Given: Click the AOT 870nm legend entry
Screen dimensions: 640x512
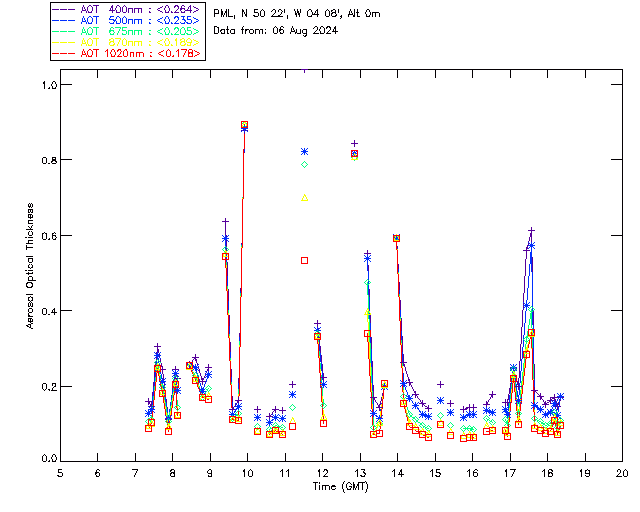Looking at the screenshot, I should pos(126,42).
